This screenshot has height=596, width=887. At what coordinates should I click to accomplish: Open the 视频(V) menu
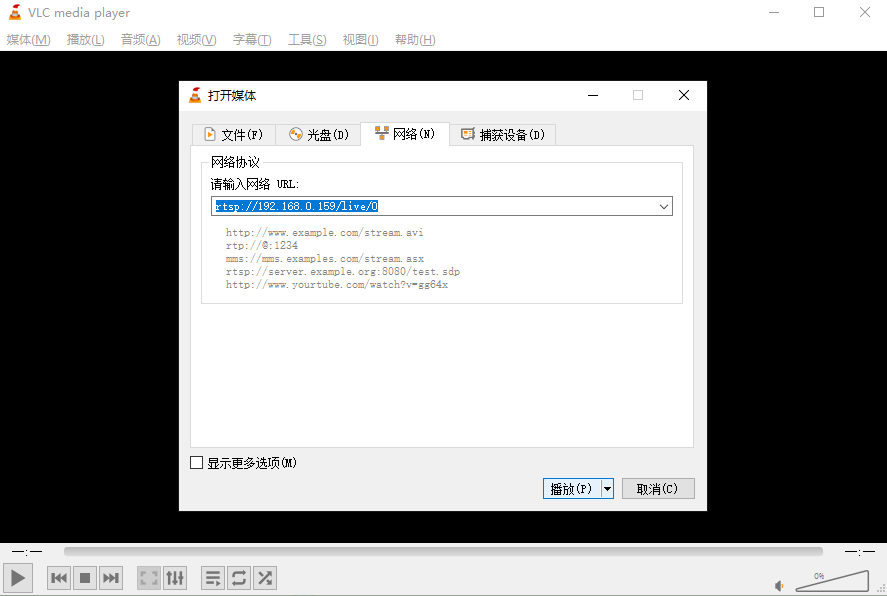(x=196, y=40)
